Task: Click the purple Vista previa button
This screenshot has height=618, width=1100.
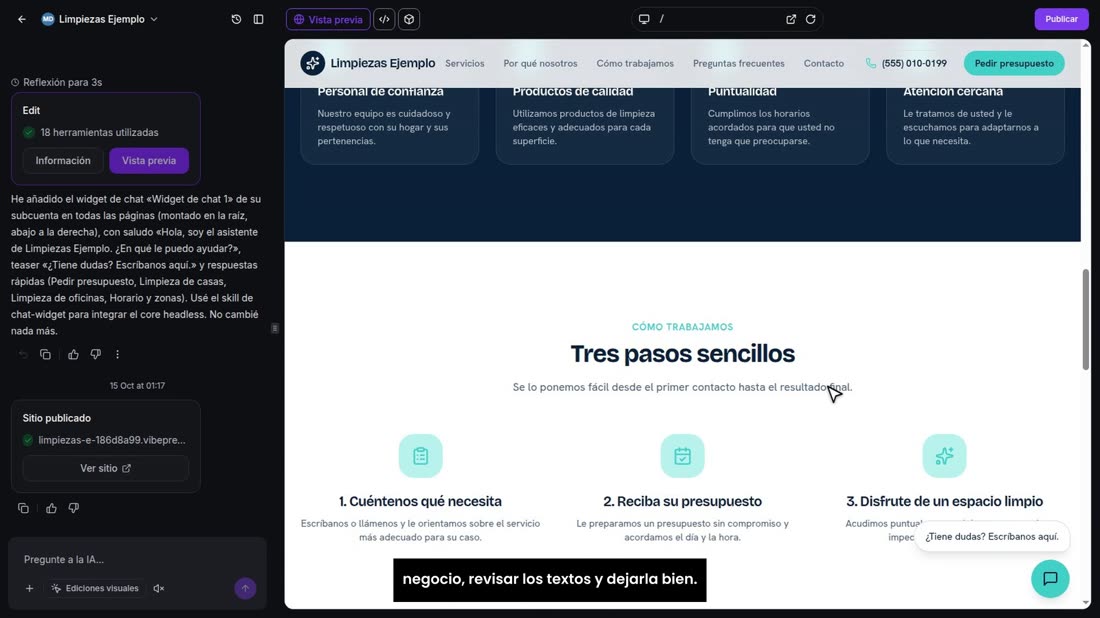Action: pyautogui.click(x=149, y=161)
